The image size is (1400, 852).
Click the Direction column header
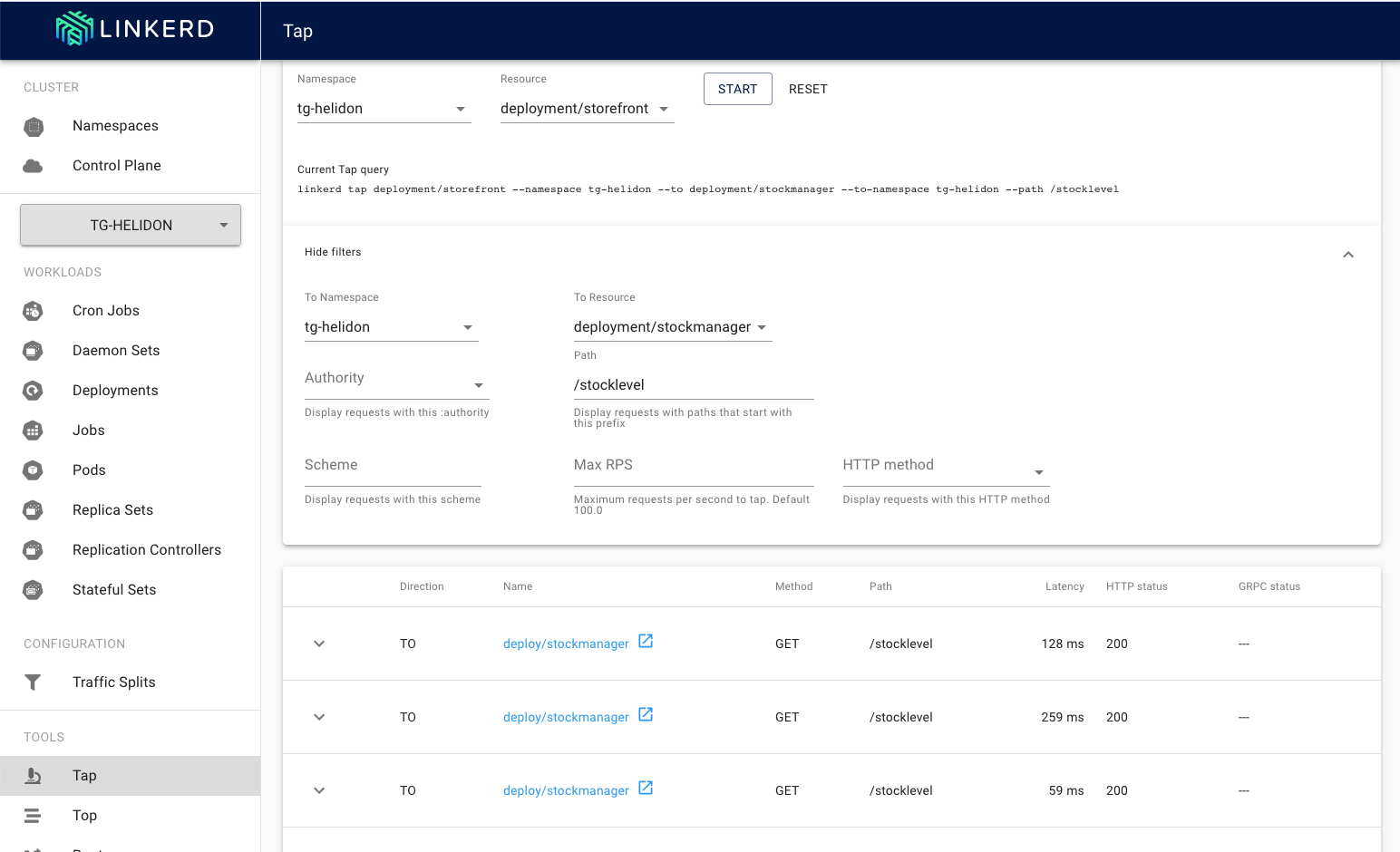[422, 586]
